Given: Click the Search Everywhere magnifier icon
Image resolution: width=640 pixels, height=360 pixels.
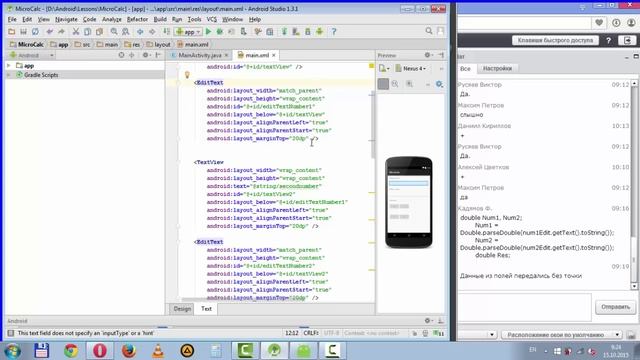Looking at the screenshot, I should pos(429,31).
